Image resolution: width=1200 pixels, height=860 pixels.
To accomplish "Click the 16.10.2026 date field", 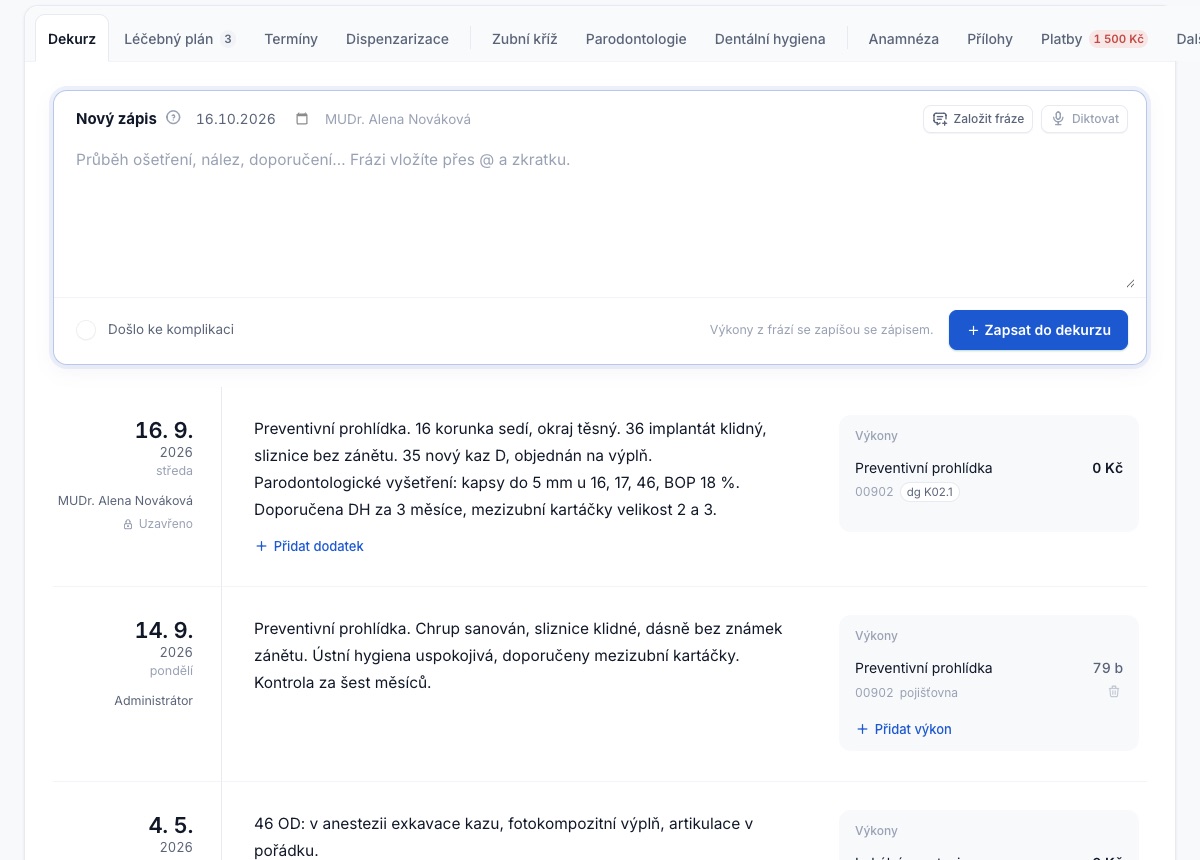I will click(x=236, y=119).
